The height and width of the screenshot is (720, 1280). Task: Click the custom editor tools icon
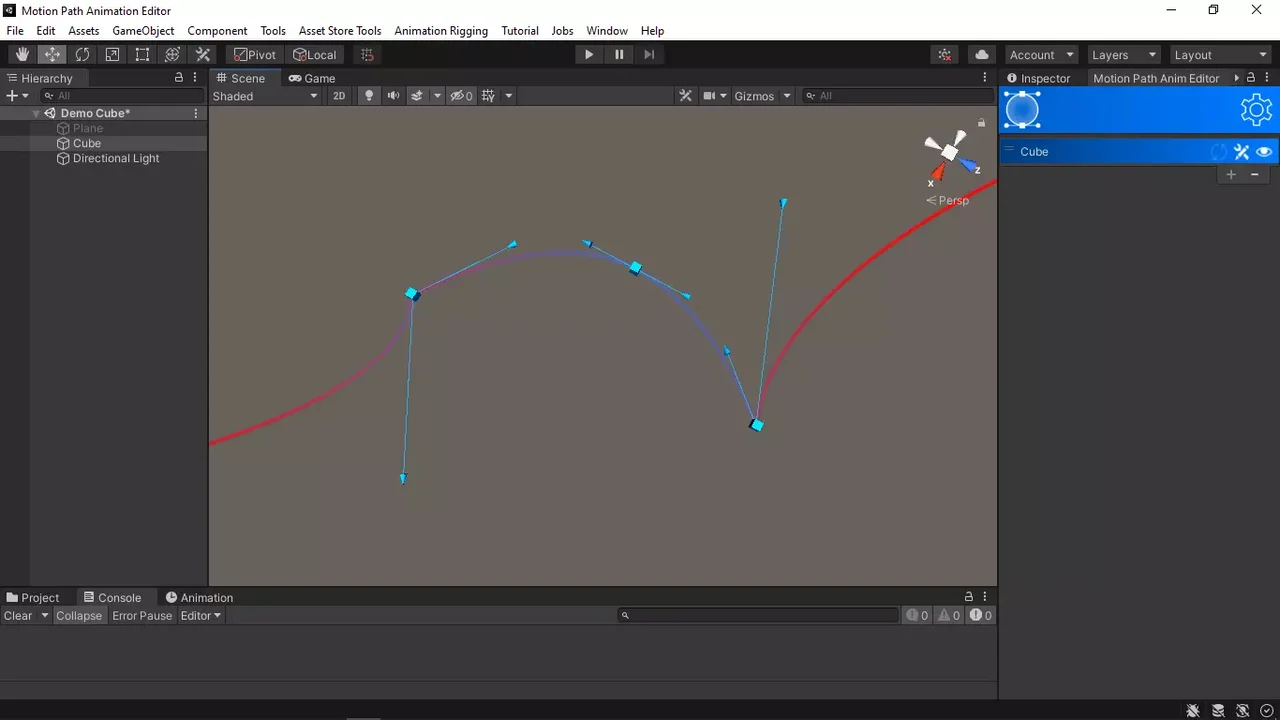click(x=203, y=55)
